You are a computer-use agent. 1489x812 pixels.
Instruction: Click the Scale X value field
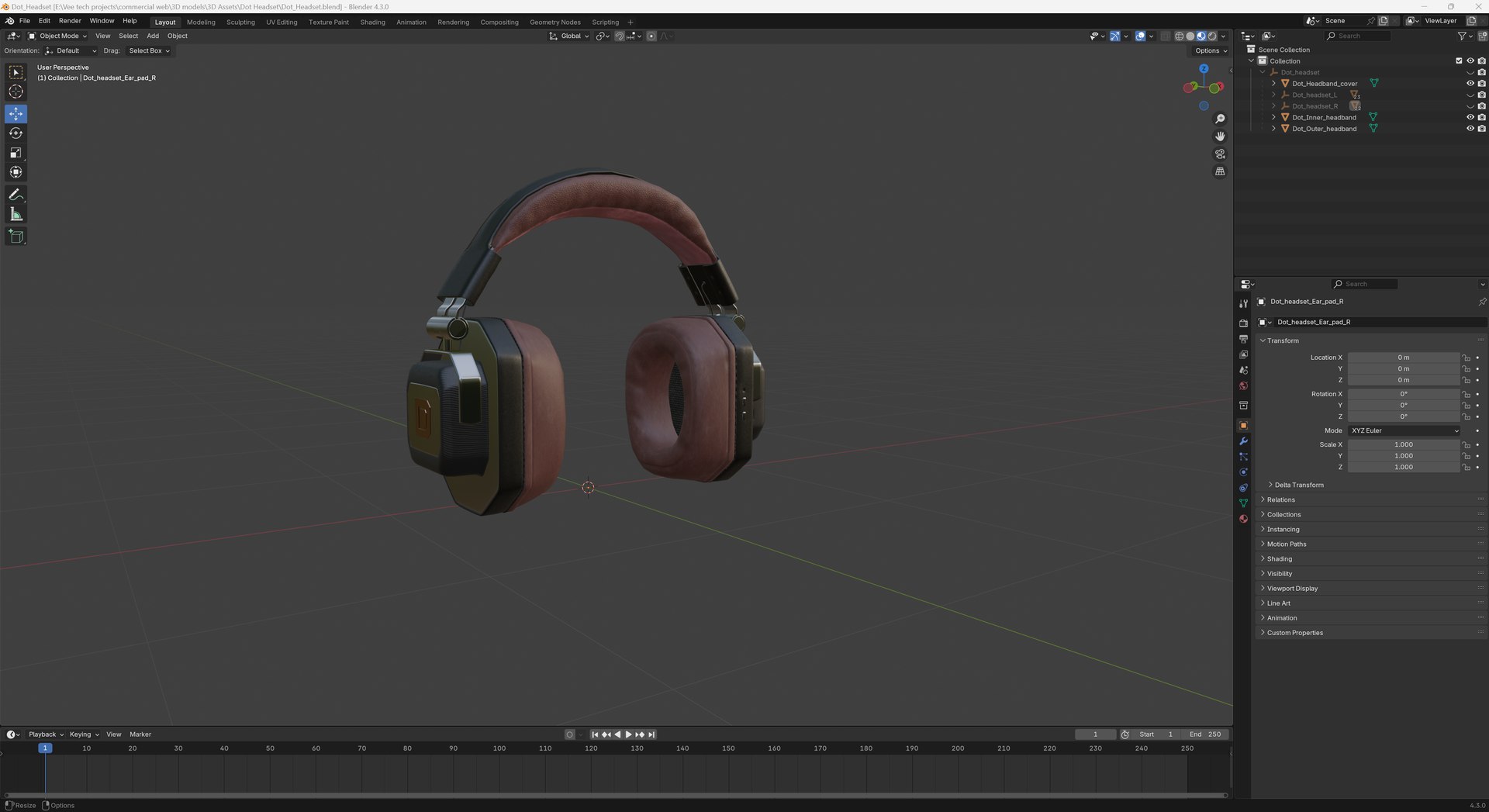click(1404, 445)
